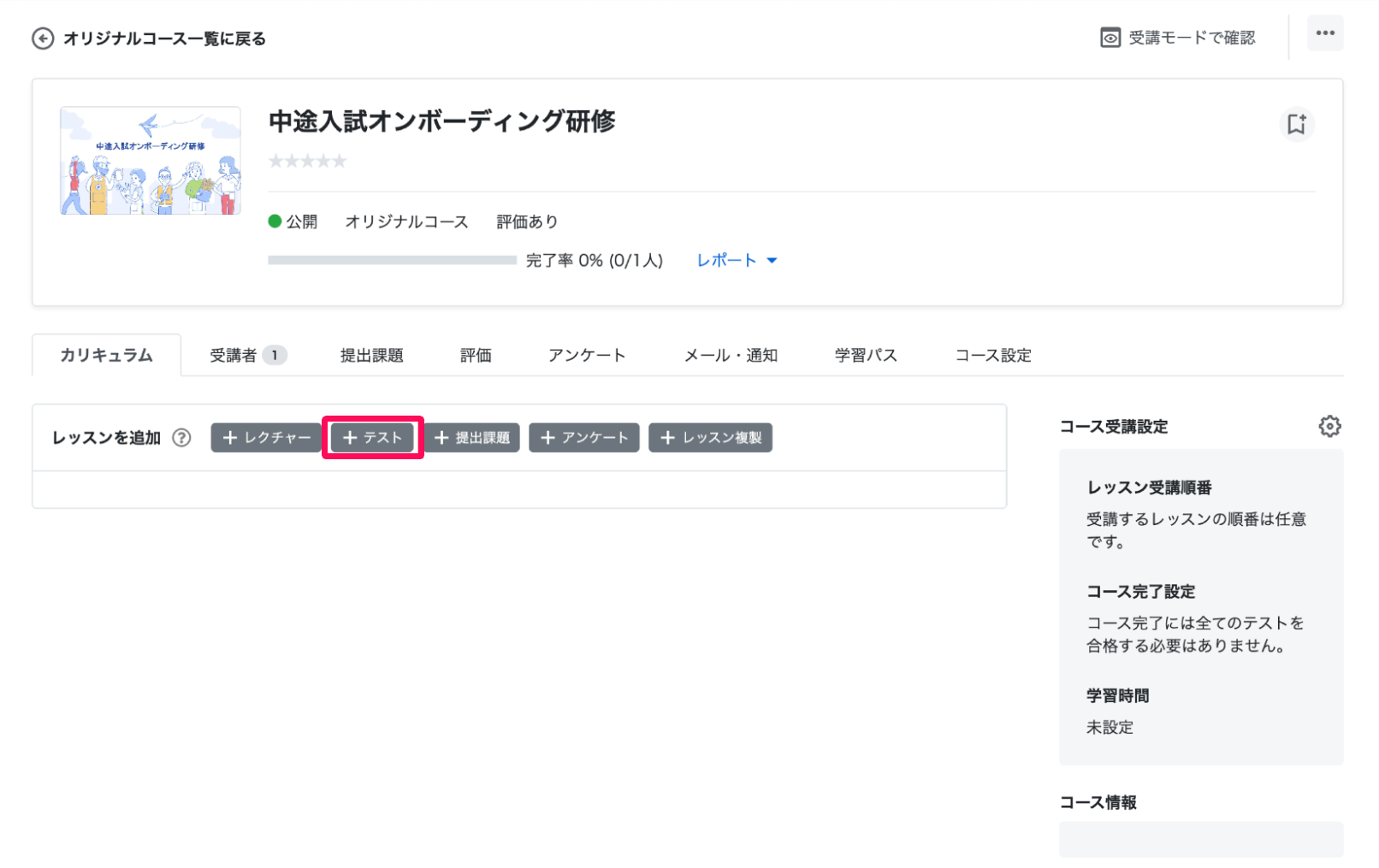Click the レッスン受講順番 heading
1379x868 pixels.
1149,487
